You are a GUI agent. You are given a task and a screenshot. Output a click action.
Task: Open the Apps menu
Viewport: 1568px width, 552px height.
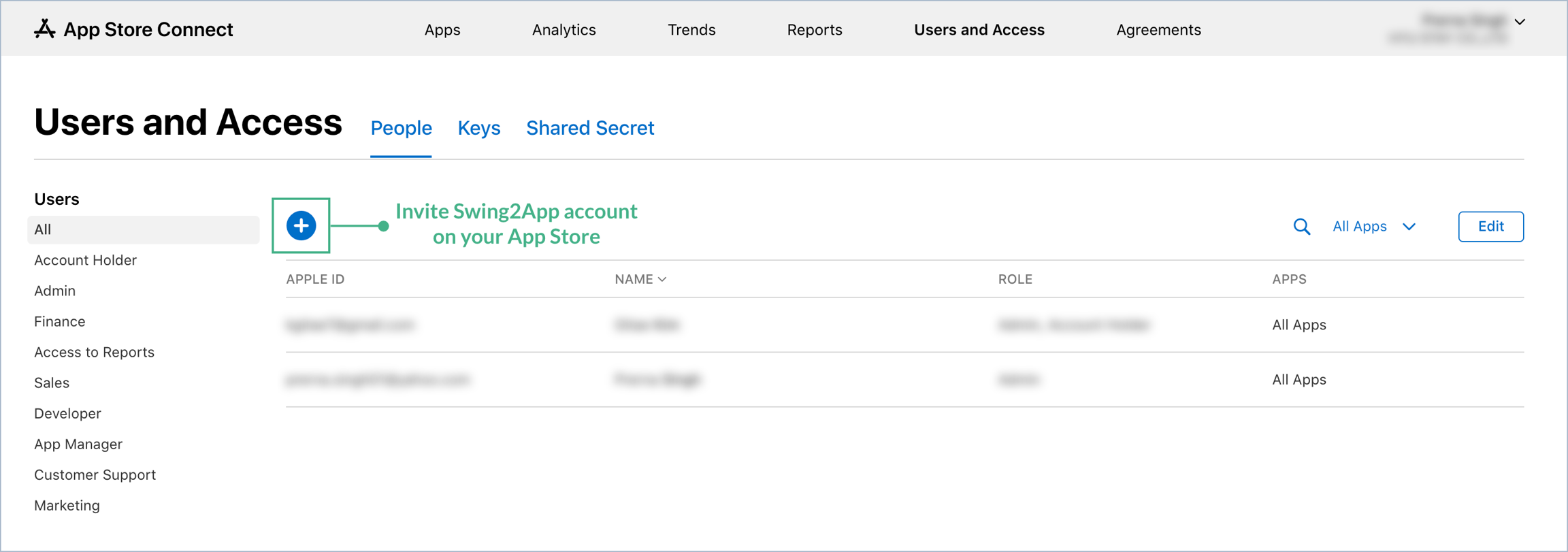pos(442,30)
